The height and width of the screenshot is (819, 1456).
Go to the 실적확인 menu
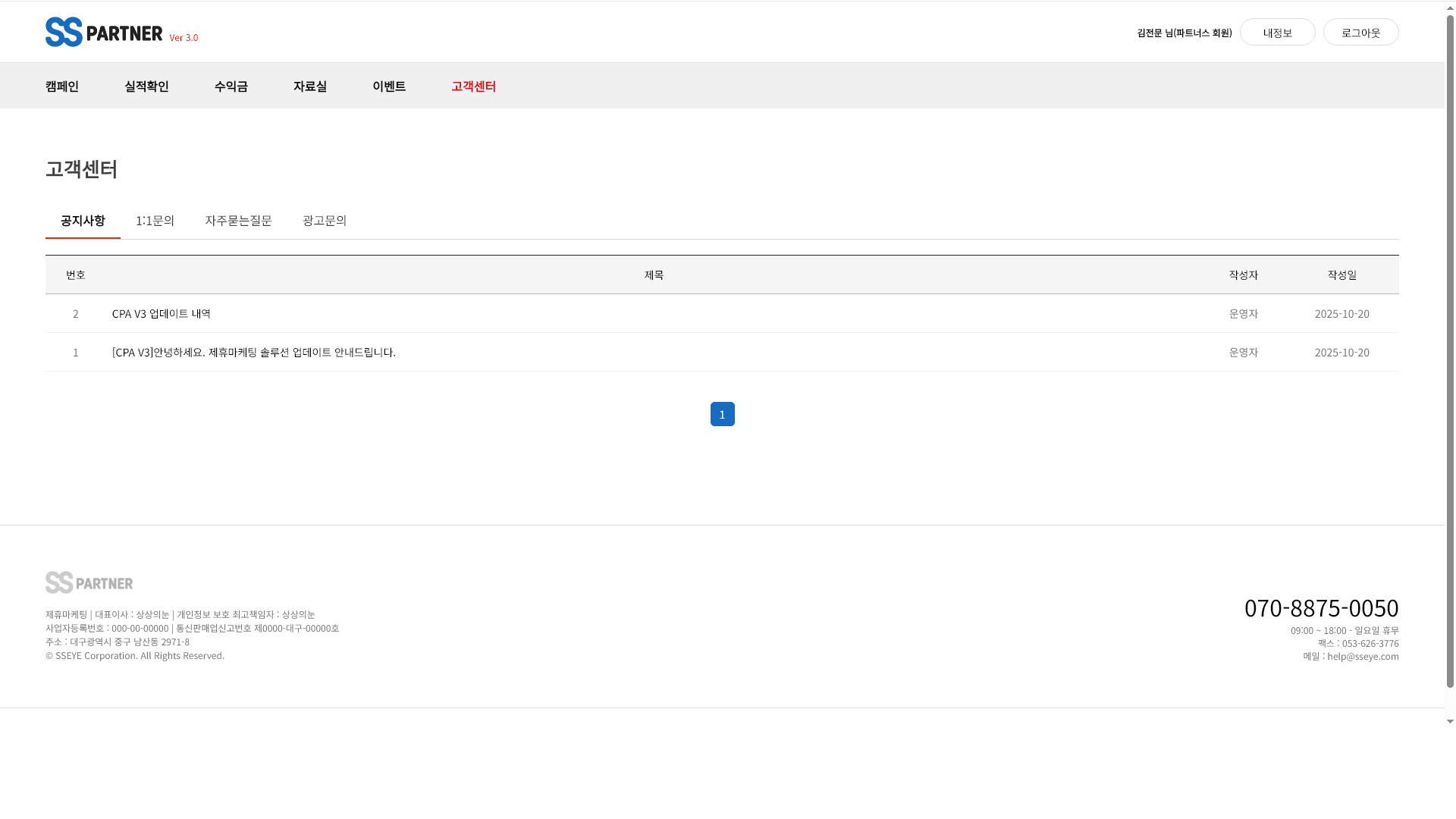pos(146,86)
